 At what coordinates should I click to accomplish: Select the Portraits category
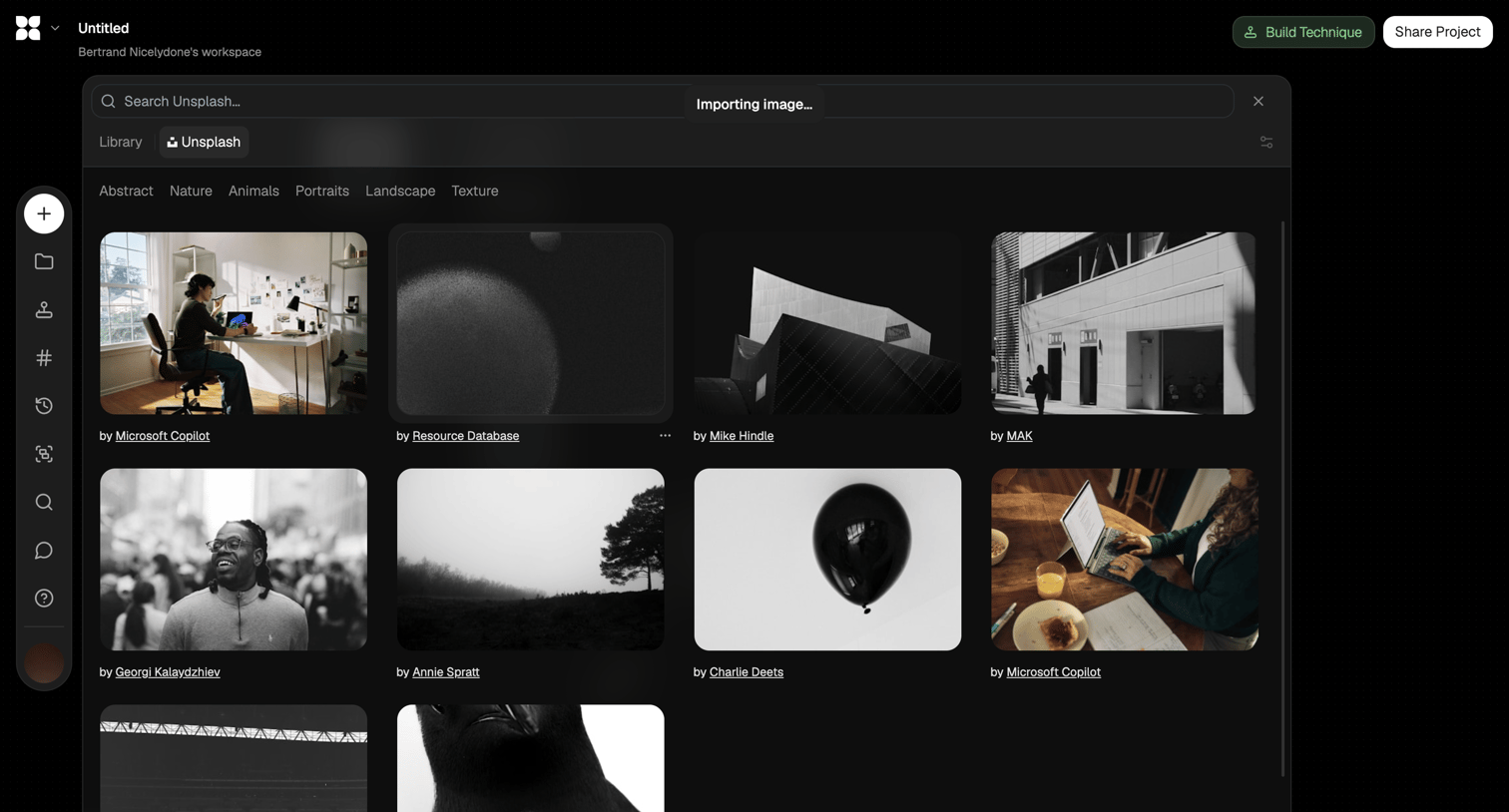click(322, 191)
